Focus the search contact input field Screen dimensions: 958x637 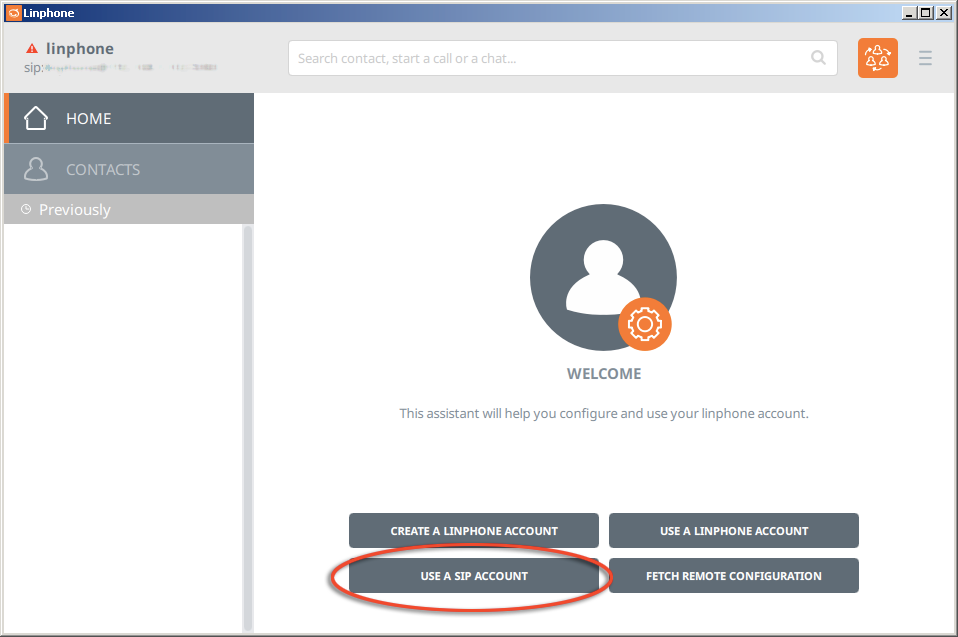[563, 58]
